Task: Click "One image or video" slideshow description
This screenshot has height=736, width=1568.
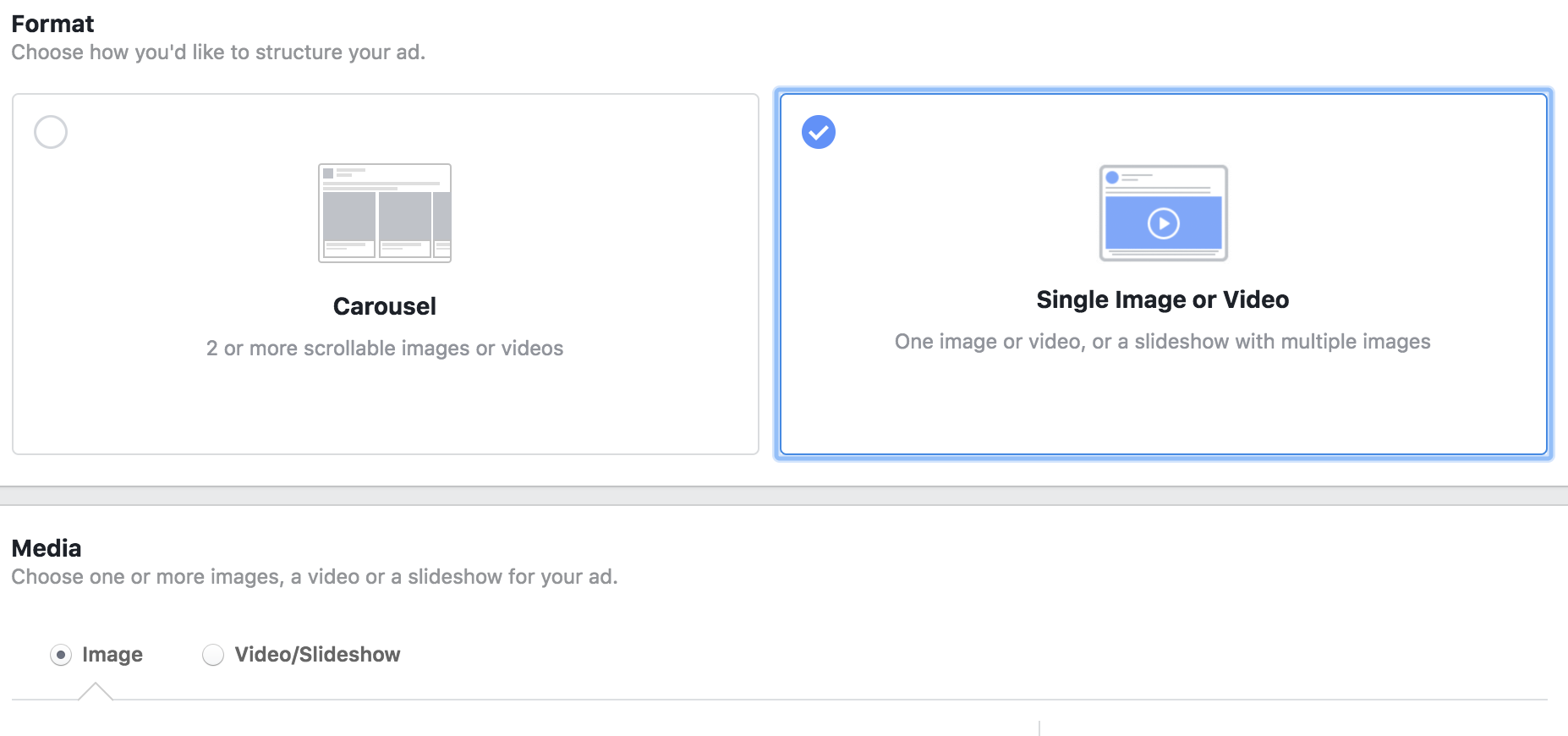Action: [1162, 342]
